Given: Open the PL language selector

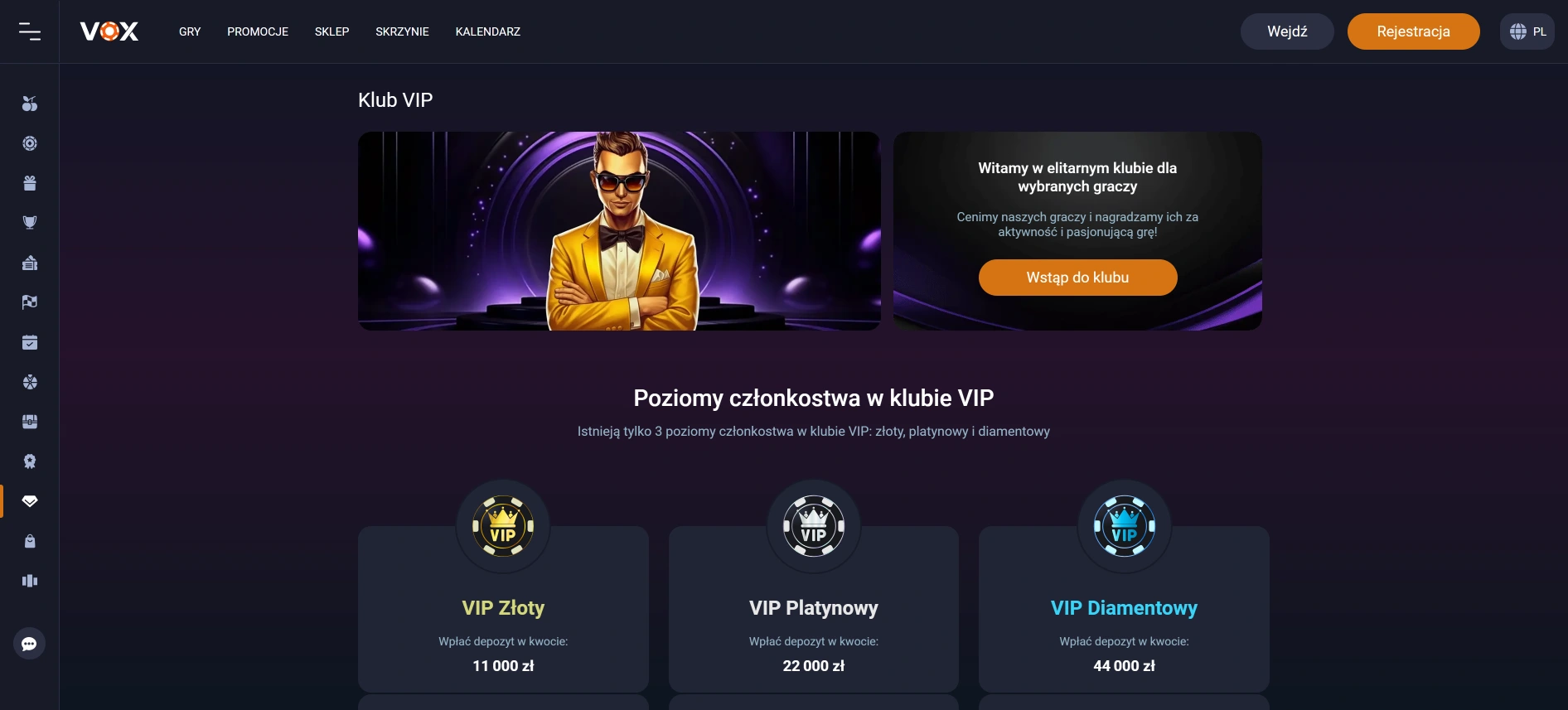Looking at the screenshot, I should [1527, 31].
